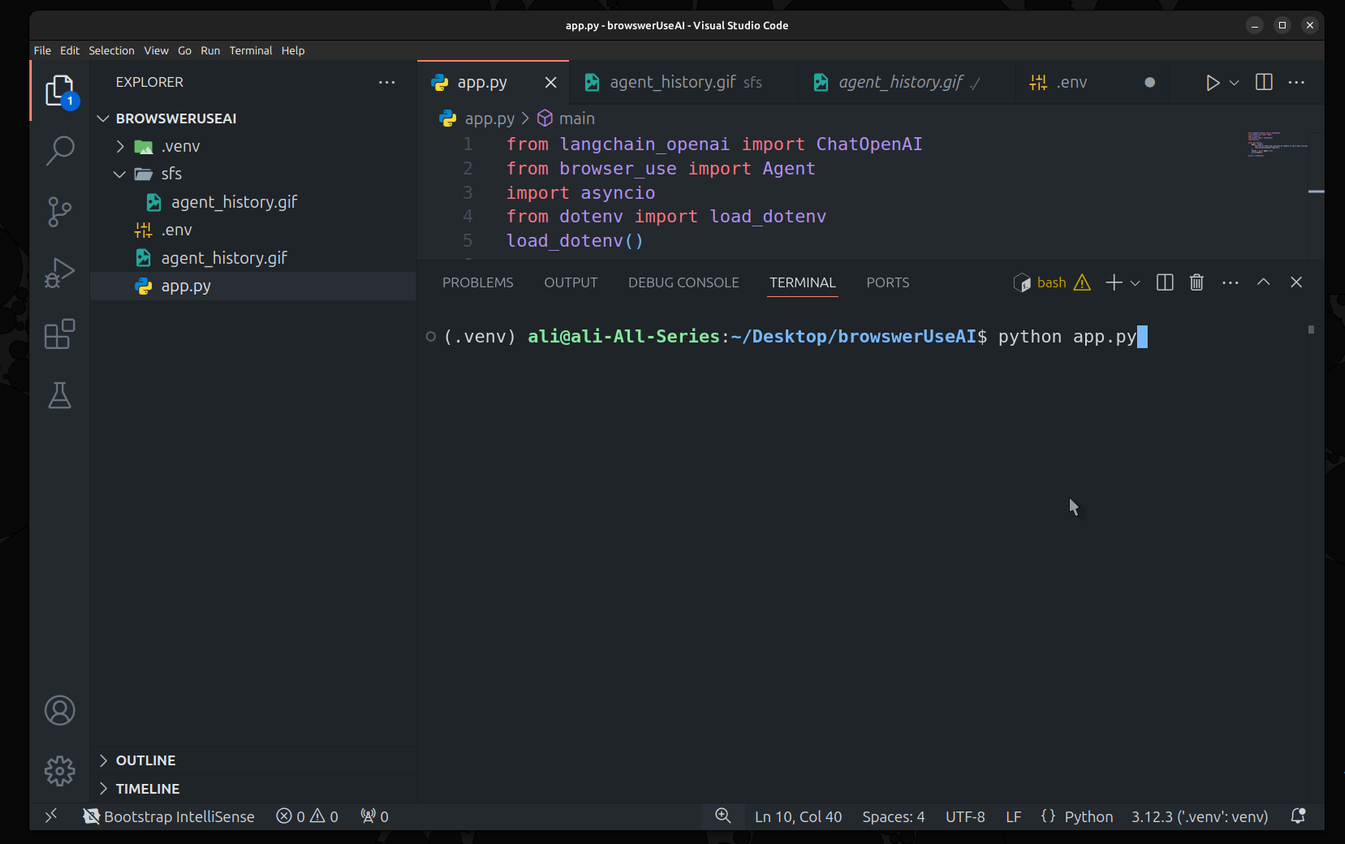Image resolution: width=1345 pixels, height=844 pixels.
Task: Open errors and warnings count in status bar
Action: 307,816
